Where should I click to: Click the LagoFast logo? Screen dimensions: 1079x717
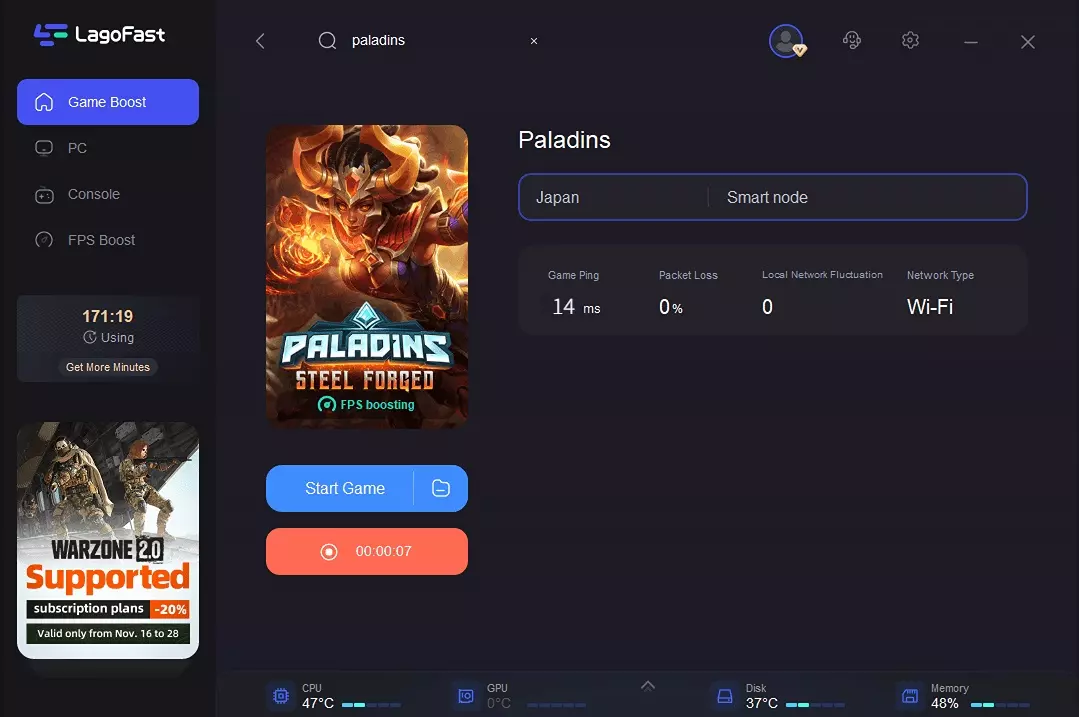coord(99,34)
